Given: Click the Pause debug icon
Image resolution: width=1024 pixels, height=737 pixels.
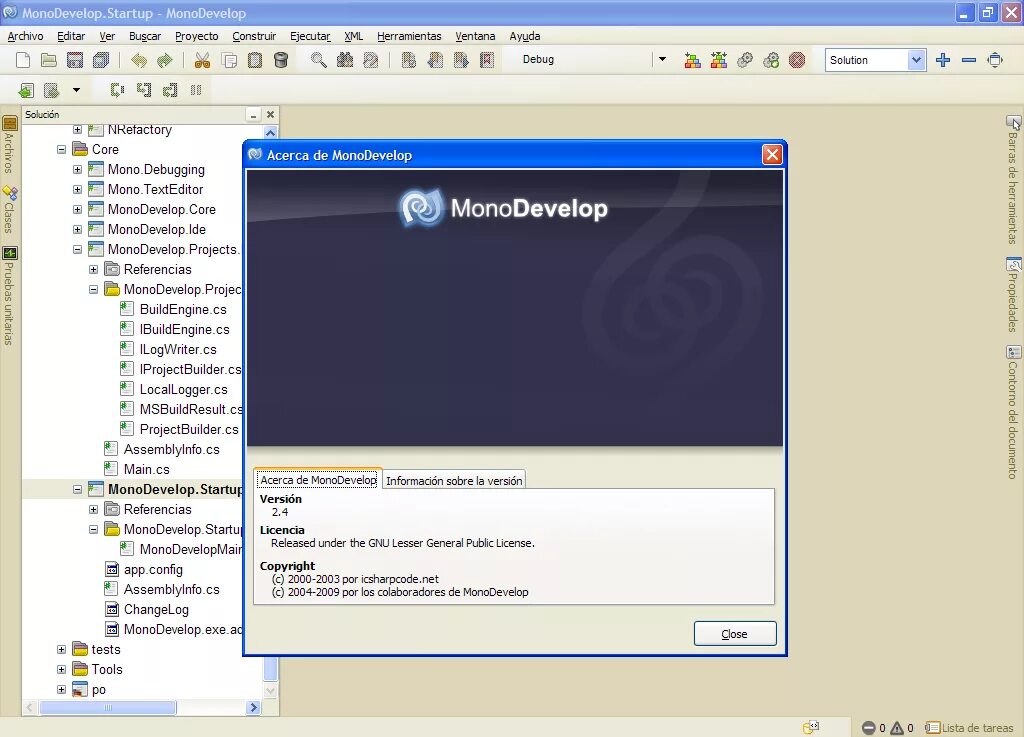Looking at the screenshot, I should point(196,90).
